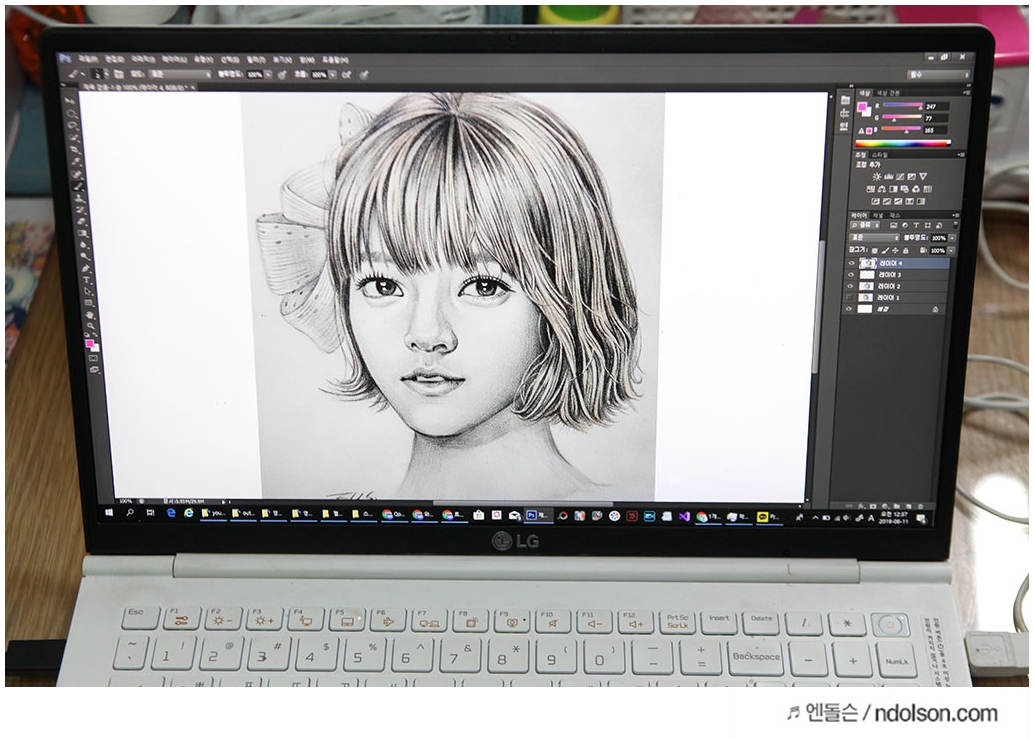Screen dimensions: 1034x739
Task: Select the Eraser tool
Action: 82,221
